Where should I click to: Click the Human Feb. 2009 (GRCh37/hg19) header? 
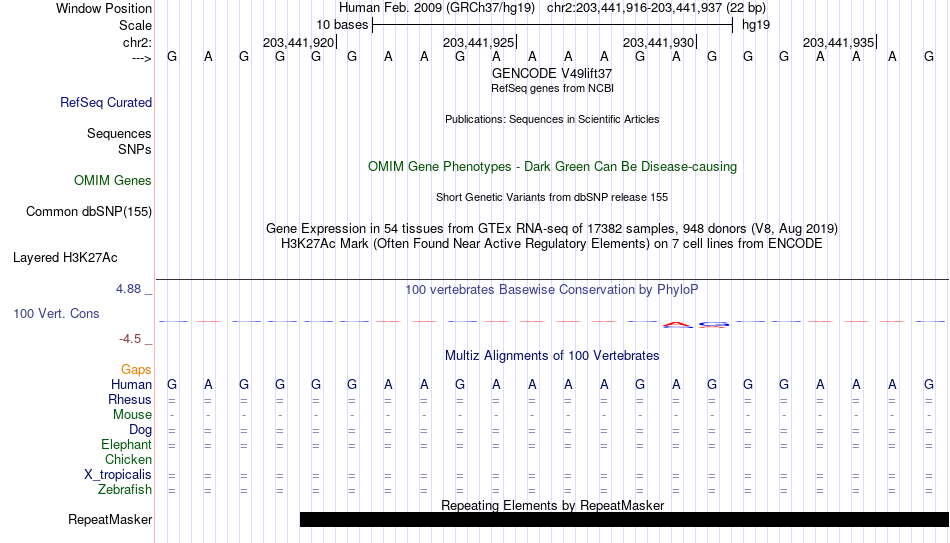(437, 8)
